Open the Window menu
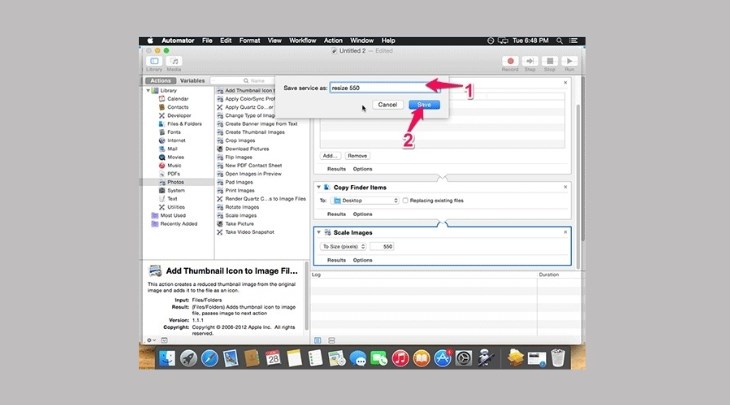Screen dimensions: 730x405 tap(362, 40)
